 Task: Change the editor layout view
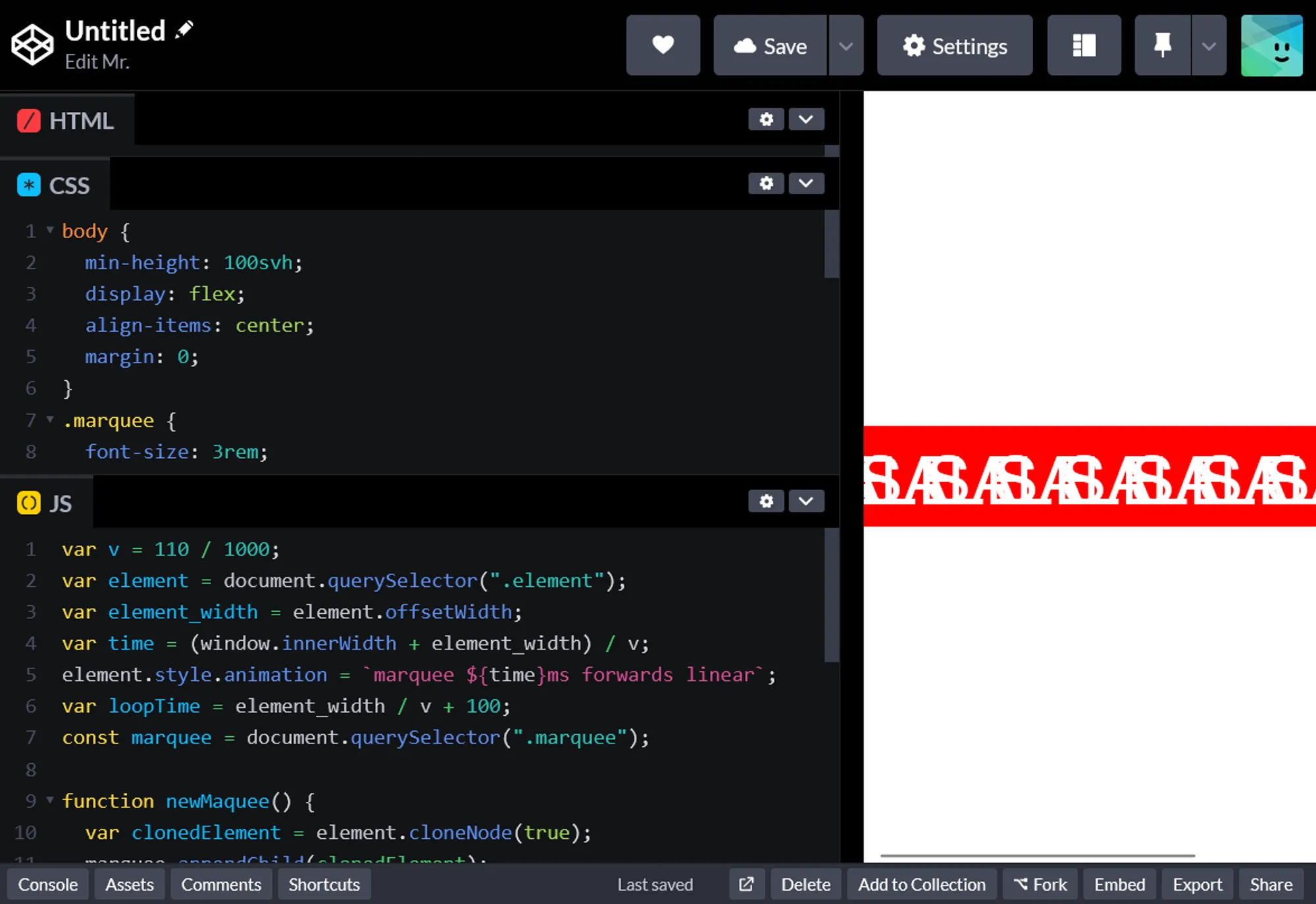[x=1084, y=45]
